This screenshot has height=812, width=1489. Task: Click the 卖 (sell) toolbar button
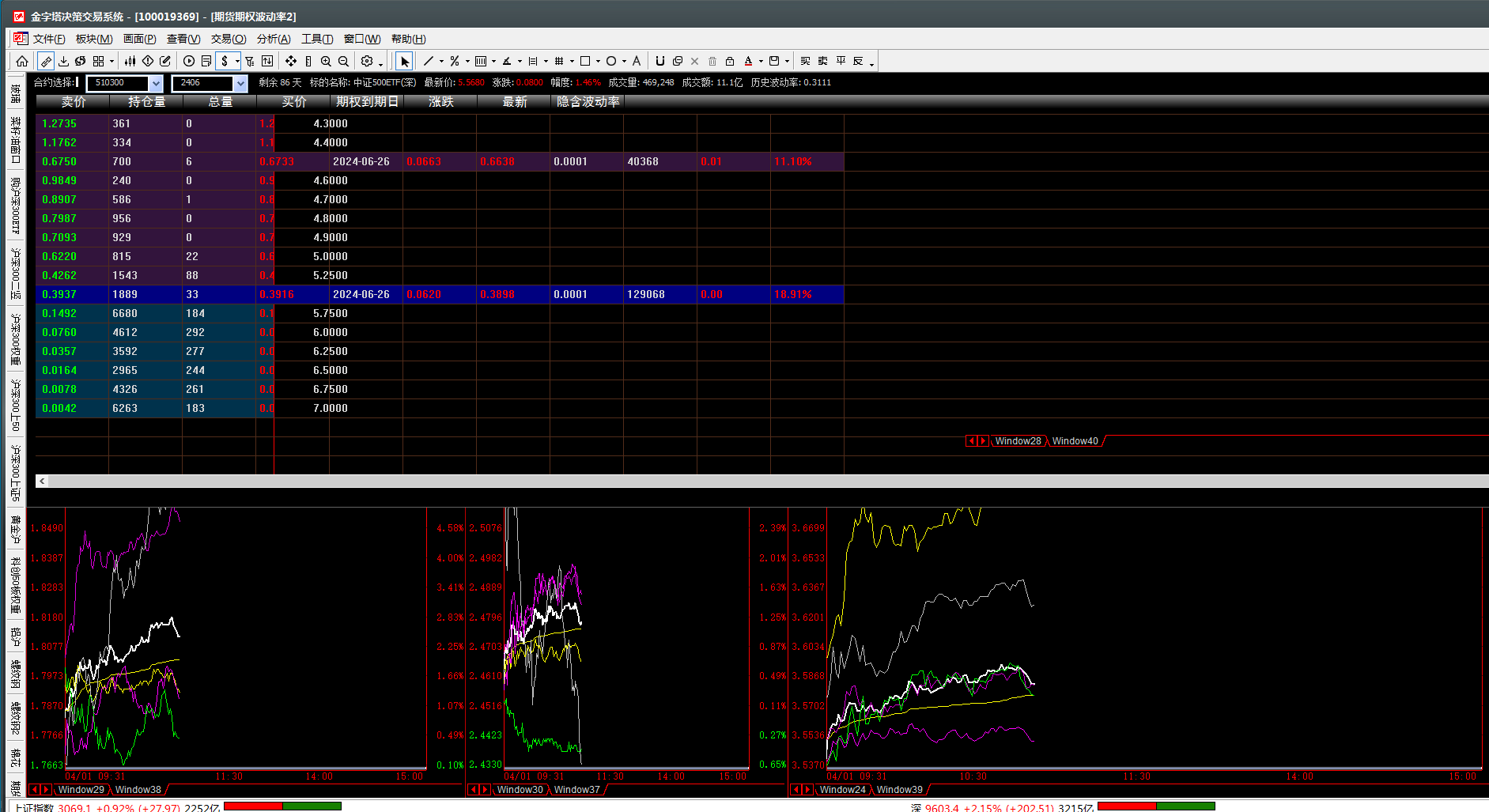tap(823, 61)
